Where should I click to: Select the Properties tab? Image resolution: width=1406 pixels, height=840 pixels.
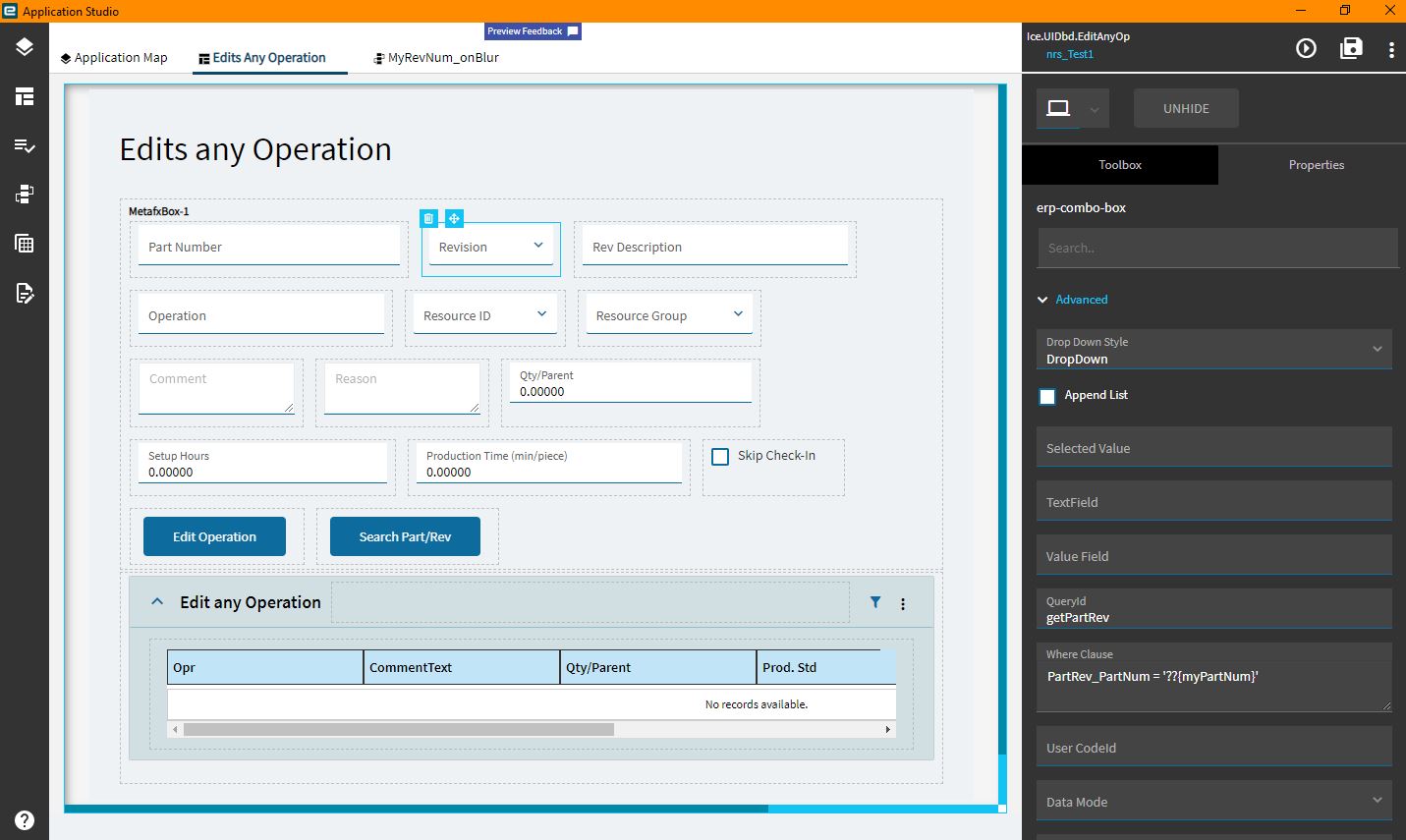[1317, 165]
